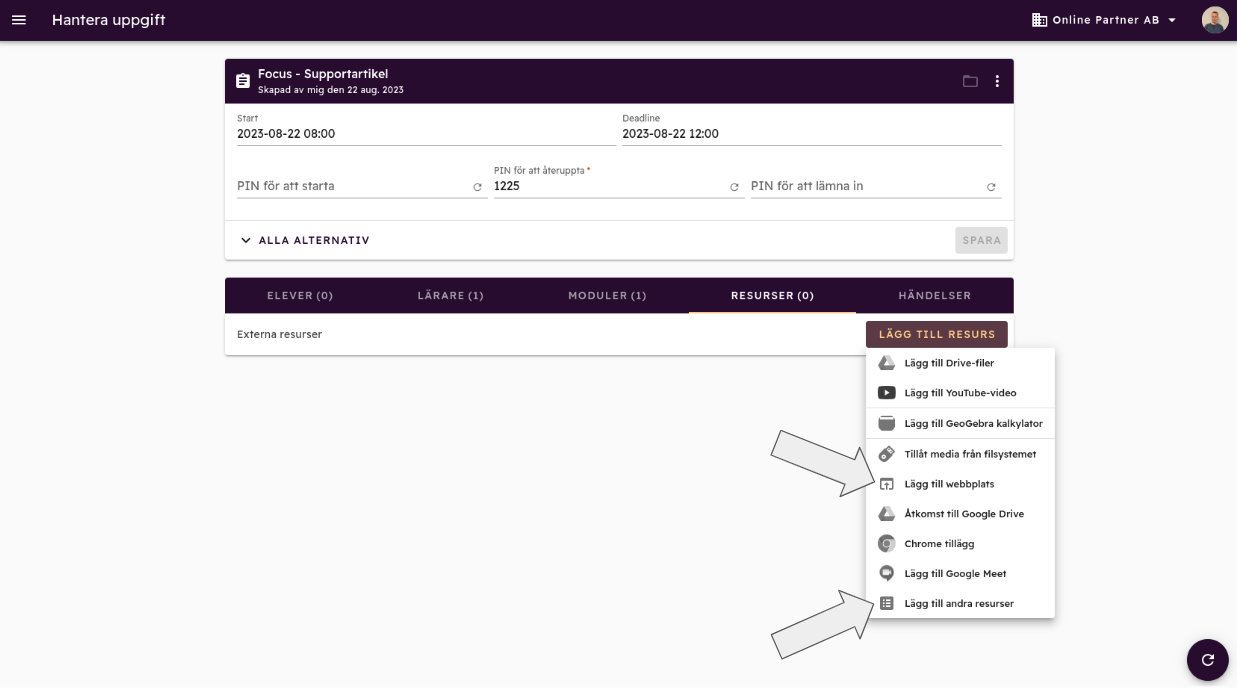Screen dimensions: 1237x688
Task: Switch to the Elever (0) tab
Action: [x=300, y=296]
